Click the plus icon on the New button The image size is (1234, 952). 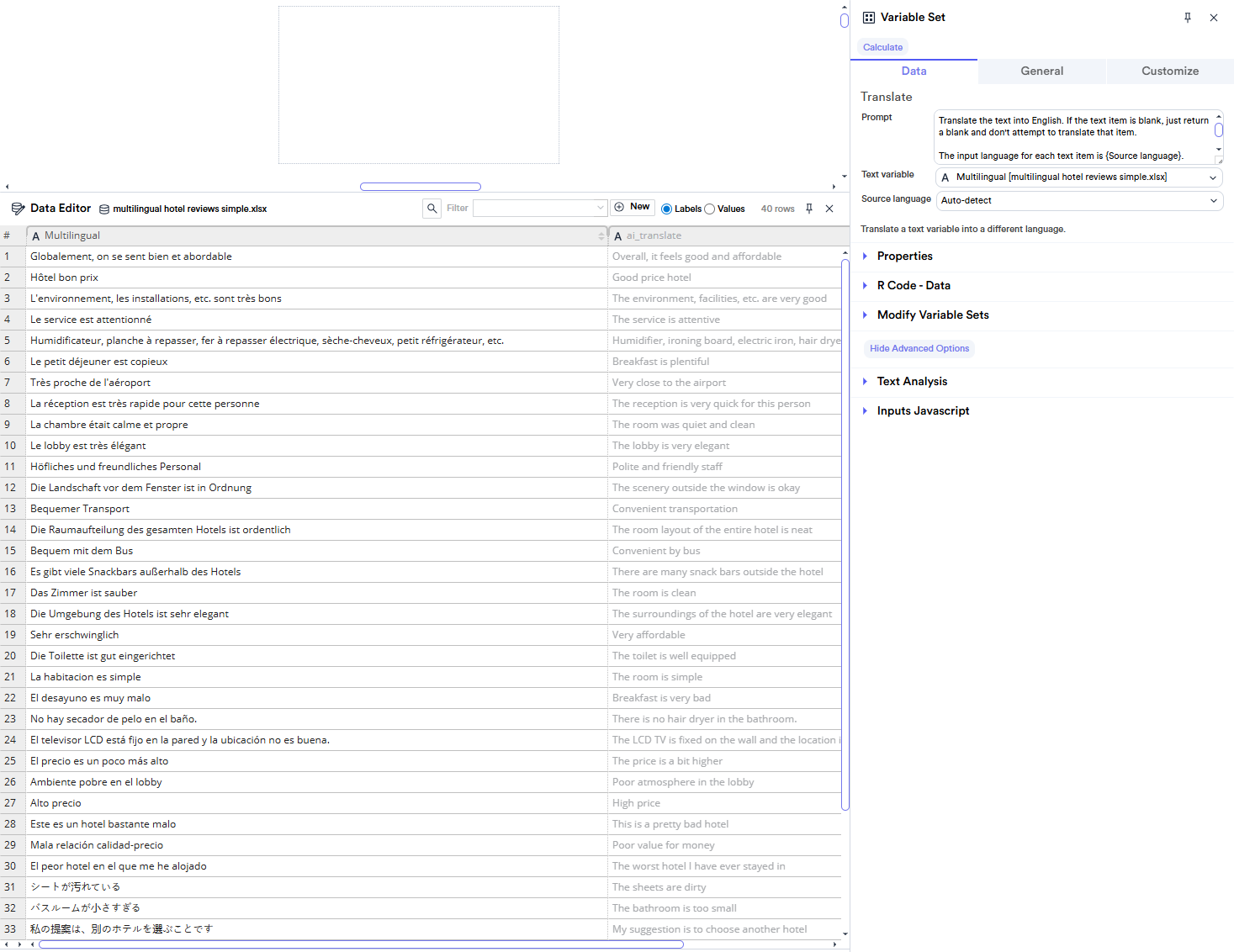click(619, 206)
